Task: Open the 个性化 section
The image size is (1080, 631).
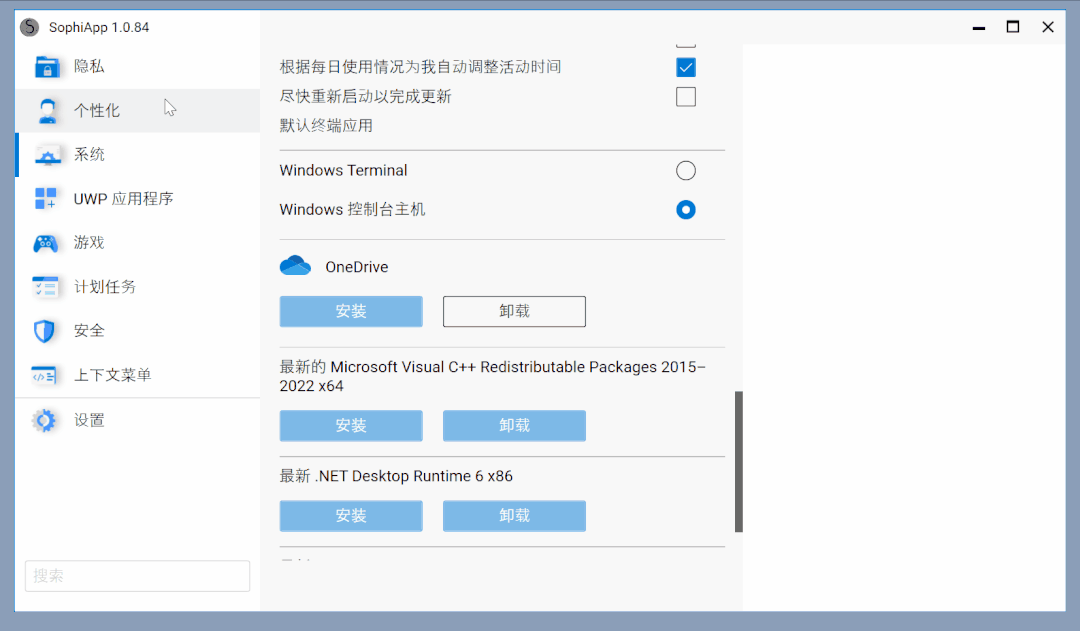Action: coord(138,110)
